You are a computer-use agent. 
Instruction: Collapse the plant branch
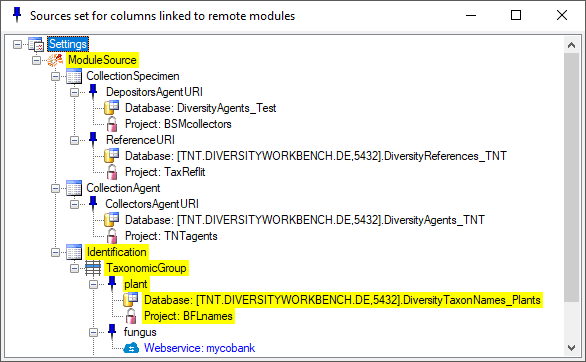tap(93, 284)
